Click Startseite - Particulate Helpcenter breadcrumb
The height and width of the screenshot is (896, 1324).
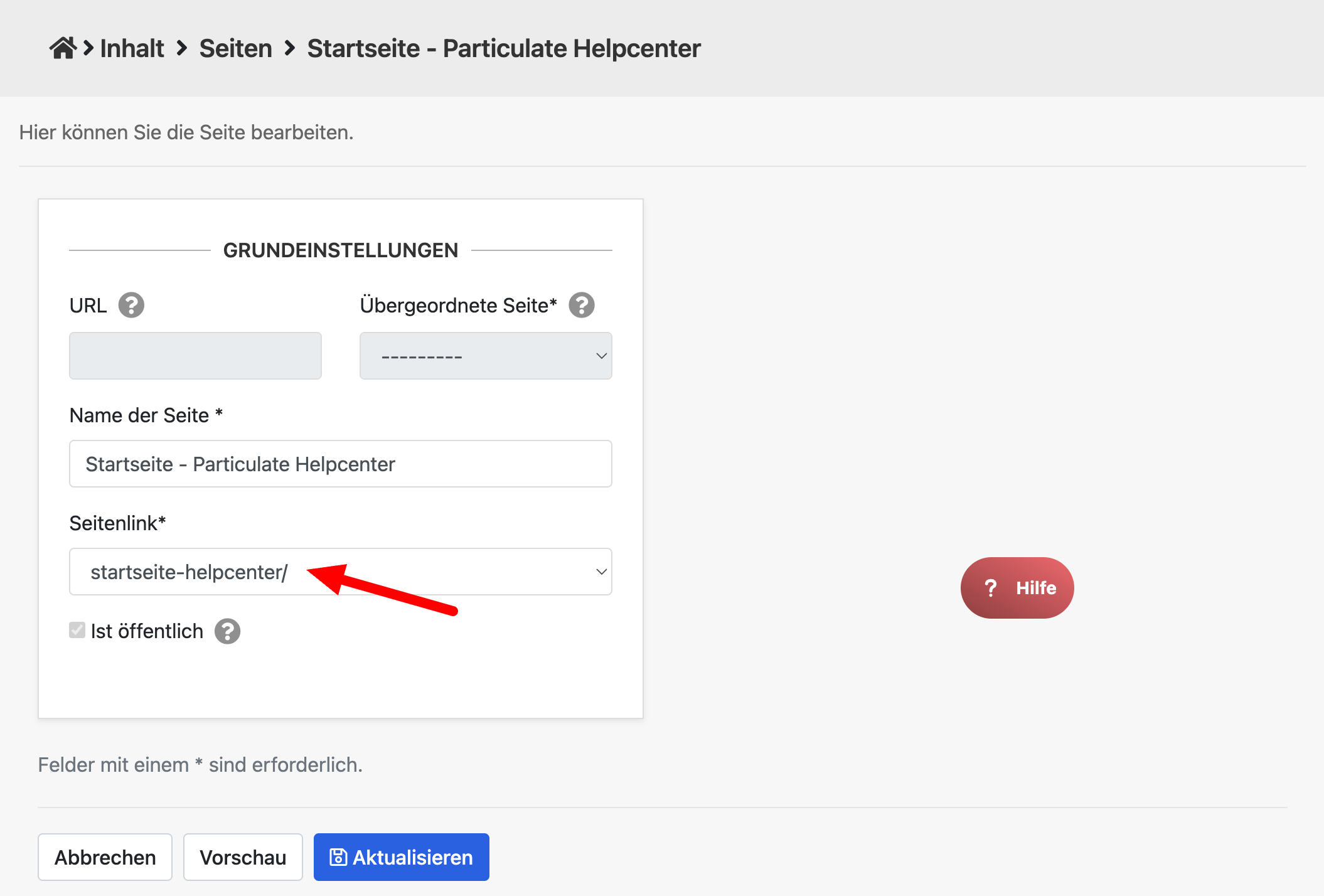pyautogui.click(x=503, y=48)
